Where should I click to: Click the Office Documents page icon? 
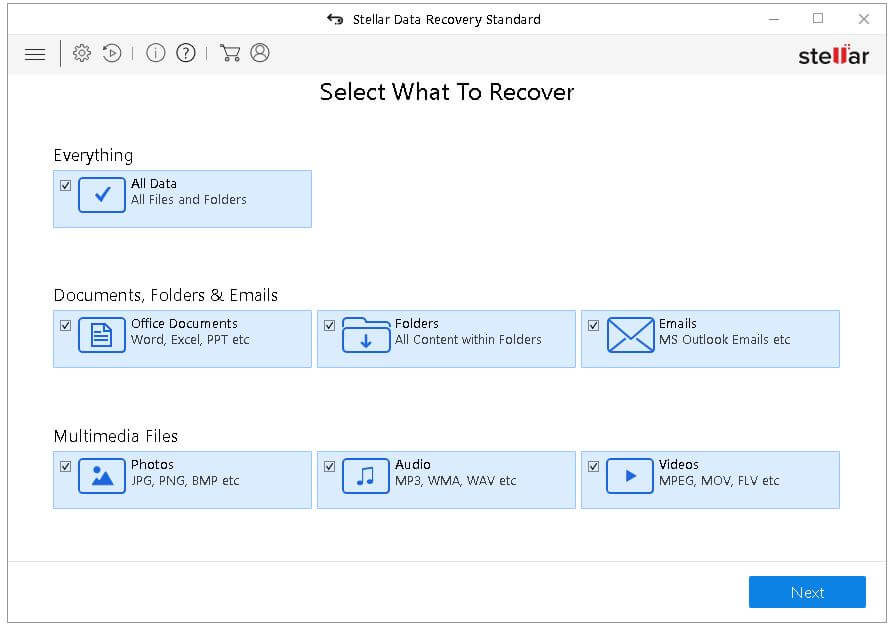click(102, 335)
